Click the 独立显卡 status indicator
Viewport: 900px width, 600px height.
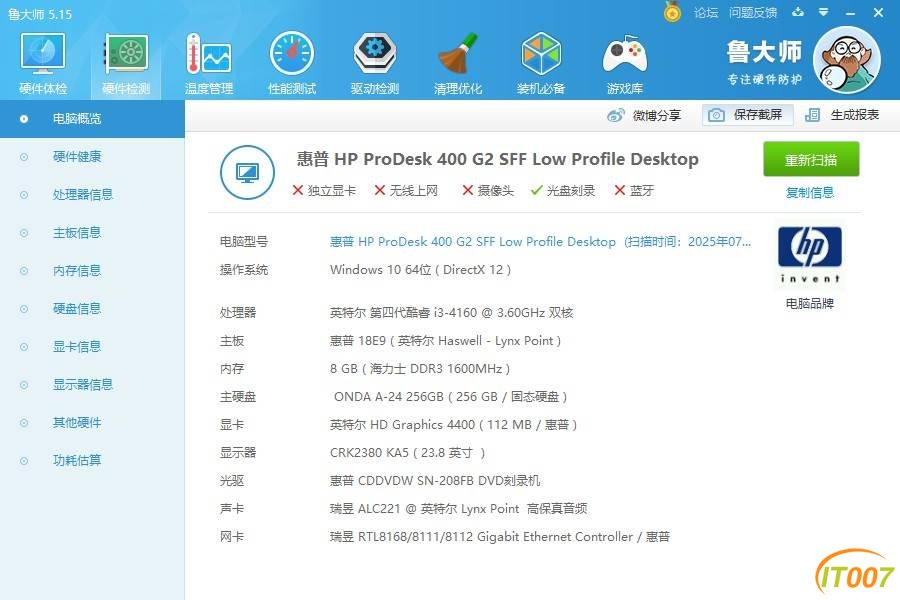324,191
